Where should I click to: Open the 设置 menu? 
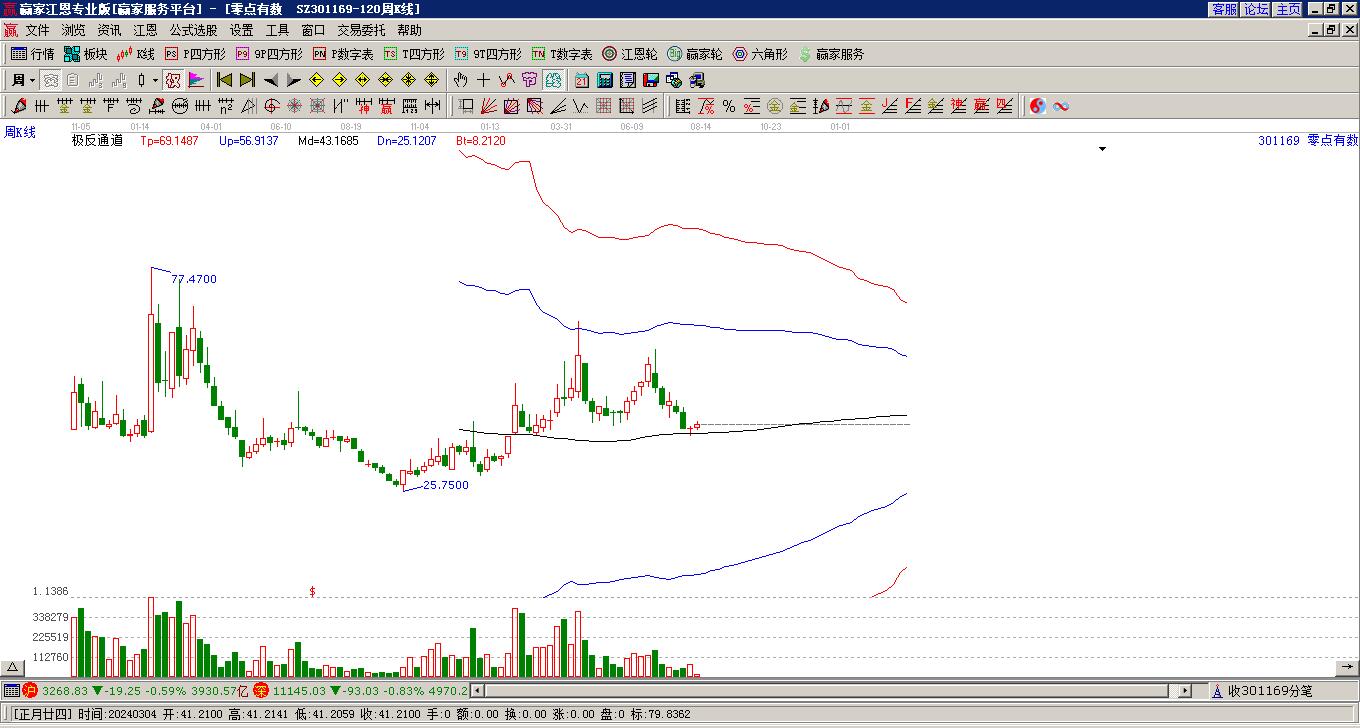(241, 30)
